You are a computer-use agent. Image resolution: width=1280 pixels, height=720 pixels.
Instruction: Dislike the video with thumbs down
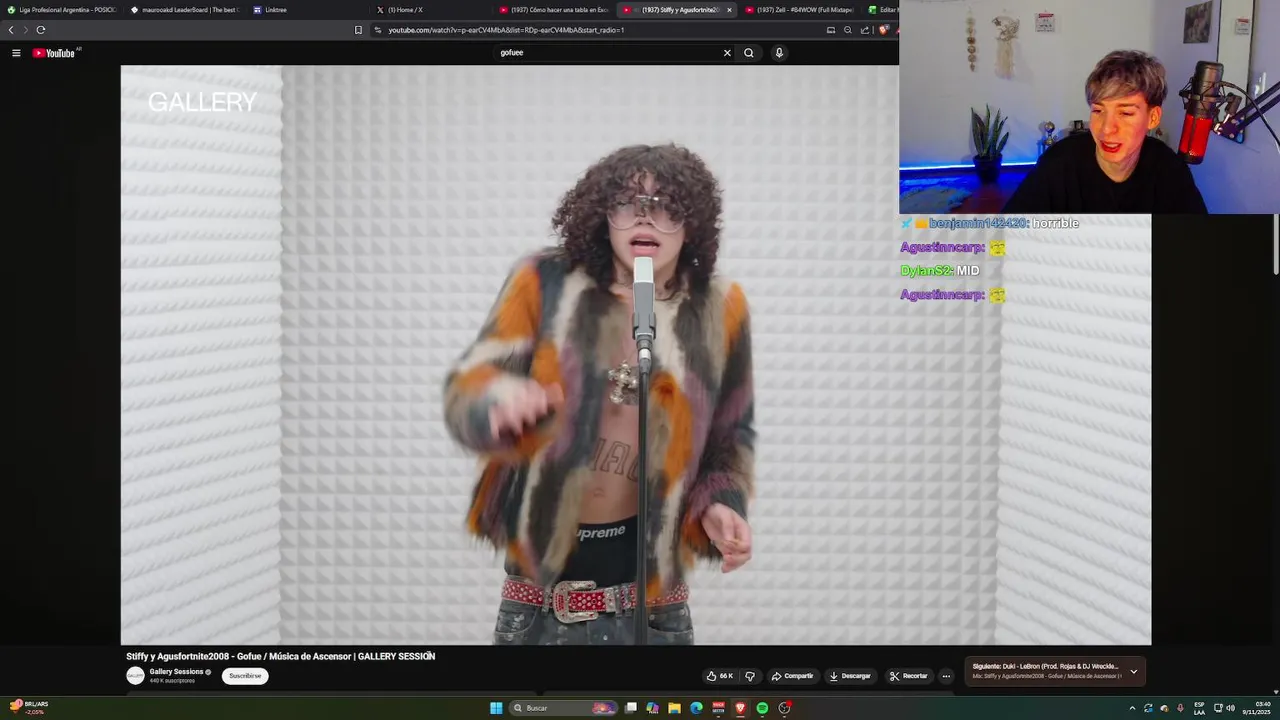click(750, 676)
